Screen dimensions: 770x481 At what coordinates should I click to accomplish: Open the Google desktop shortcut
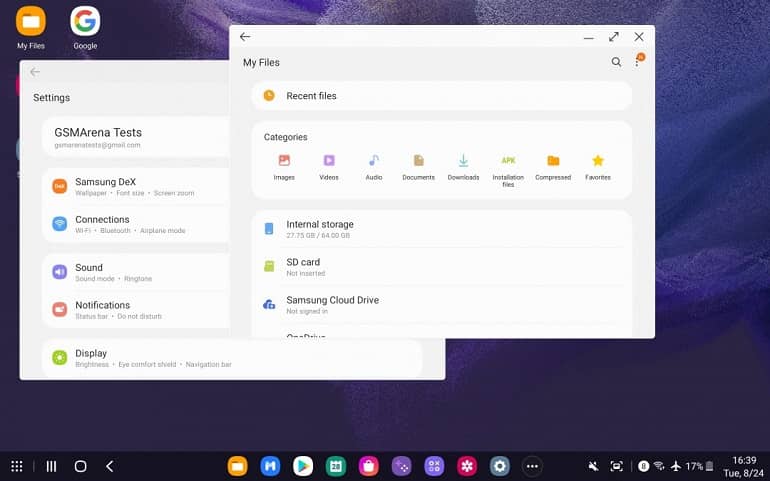[x=85, y=28]
